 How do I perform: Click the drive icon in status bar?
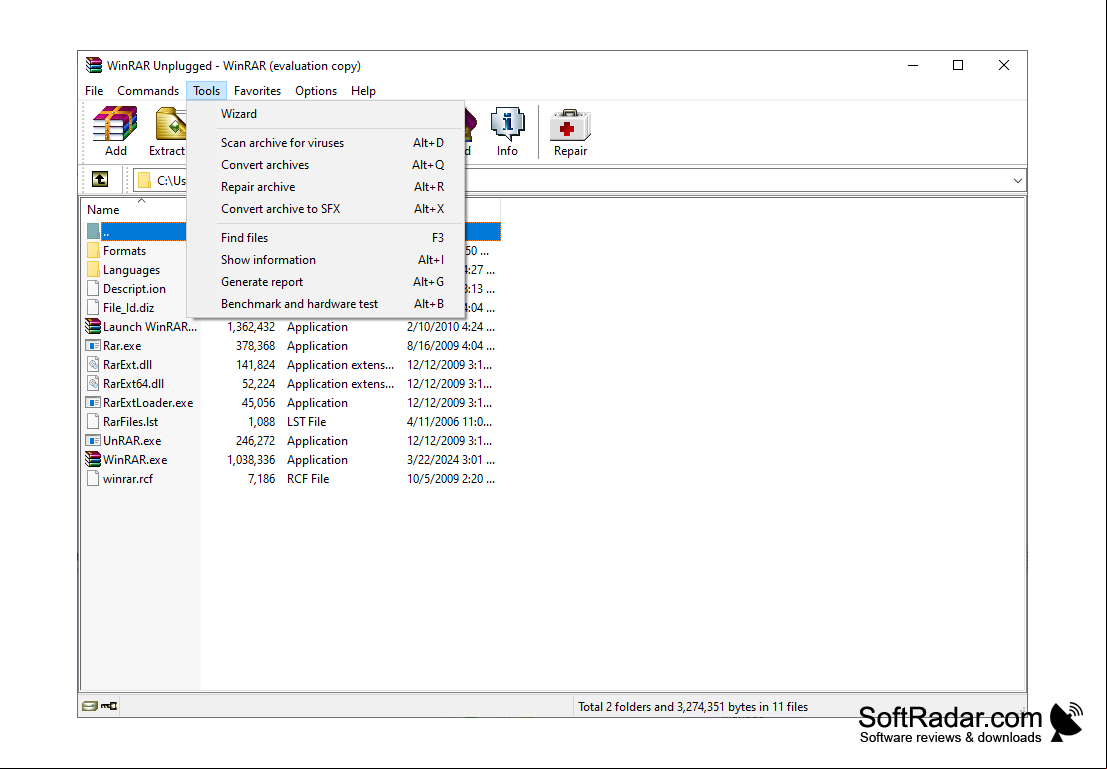click(x=90, y=706)
